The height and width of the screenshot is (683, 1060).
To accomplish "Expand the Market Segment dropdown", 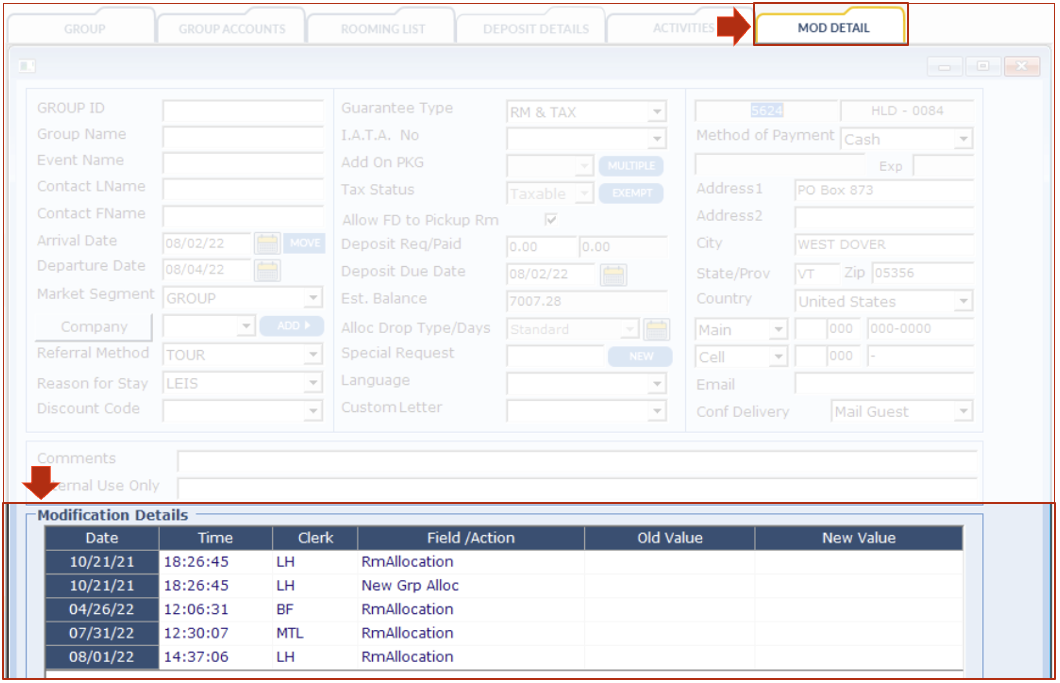I will click(x=313, y=298).
